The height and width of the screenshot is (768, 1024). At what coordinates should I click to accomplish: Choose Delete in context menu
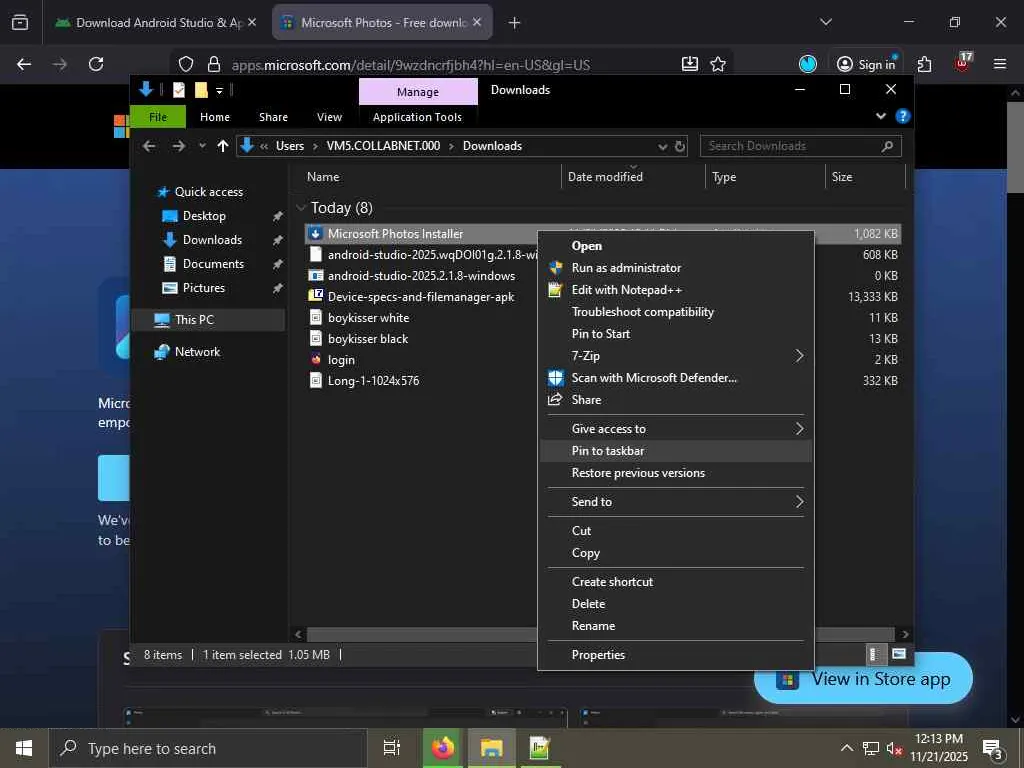click(676, 604)
